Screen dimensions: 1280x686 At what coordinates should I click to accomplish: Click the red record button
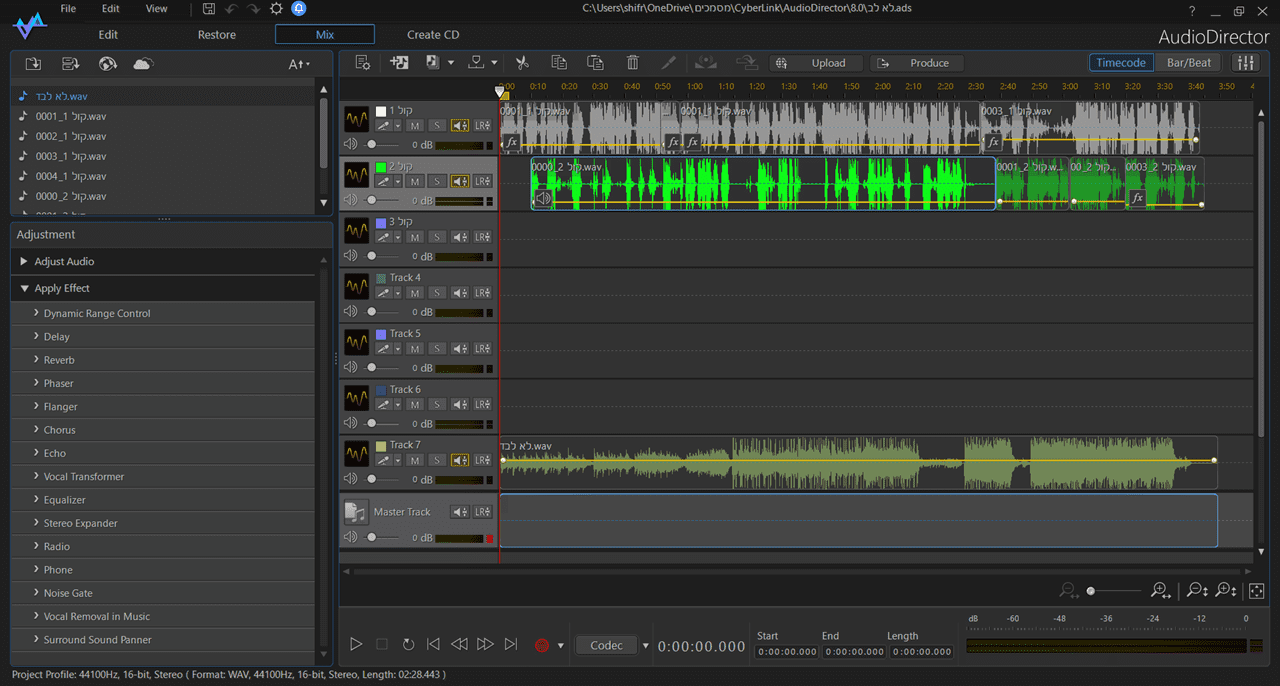click(x=542, y=645)
